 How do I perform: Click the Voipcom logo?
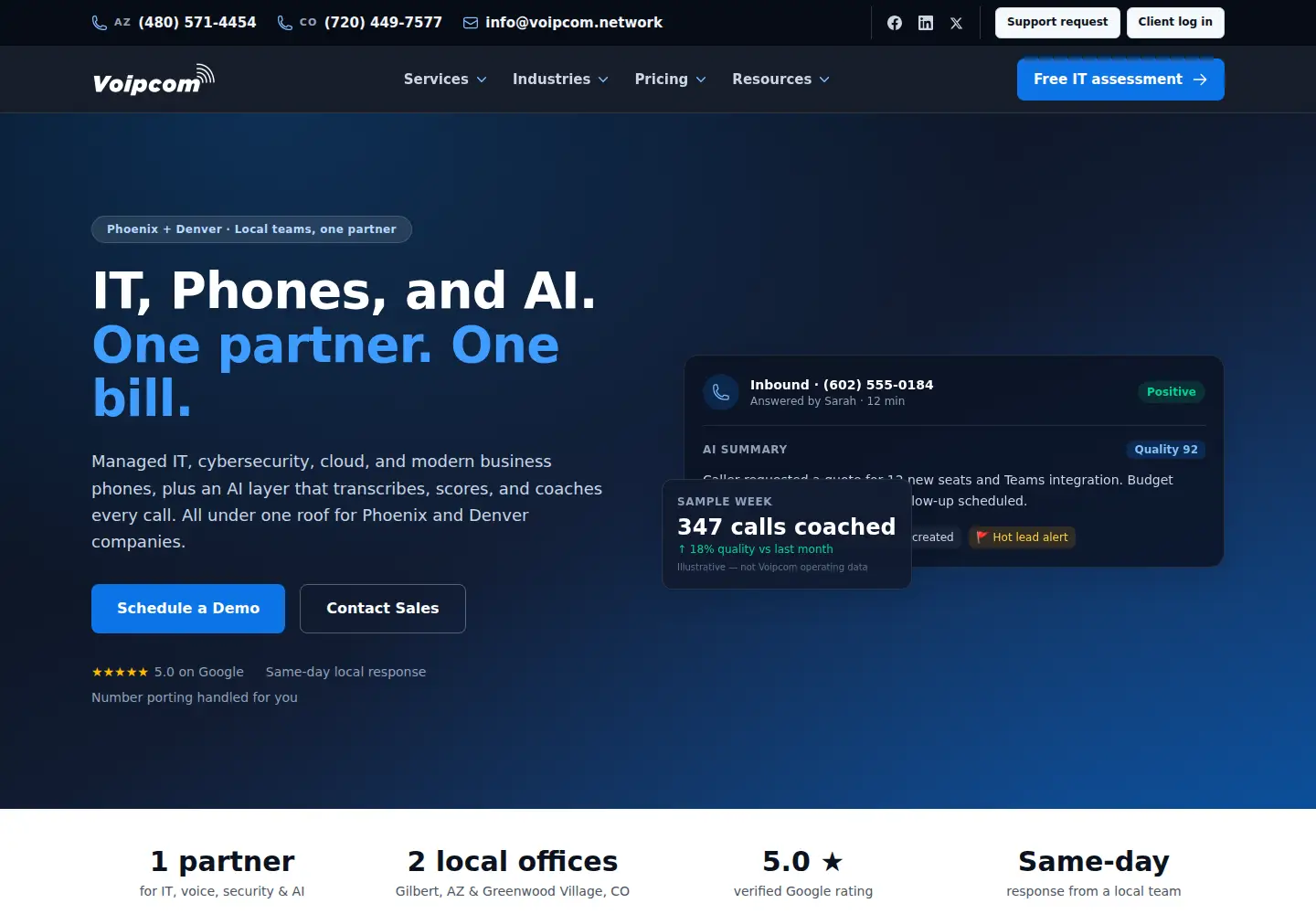point(154,80)
